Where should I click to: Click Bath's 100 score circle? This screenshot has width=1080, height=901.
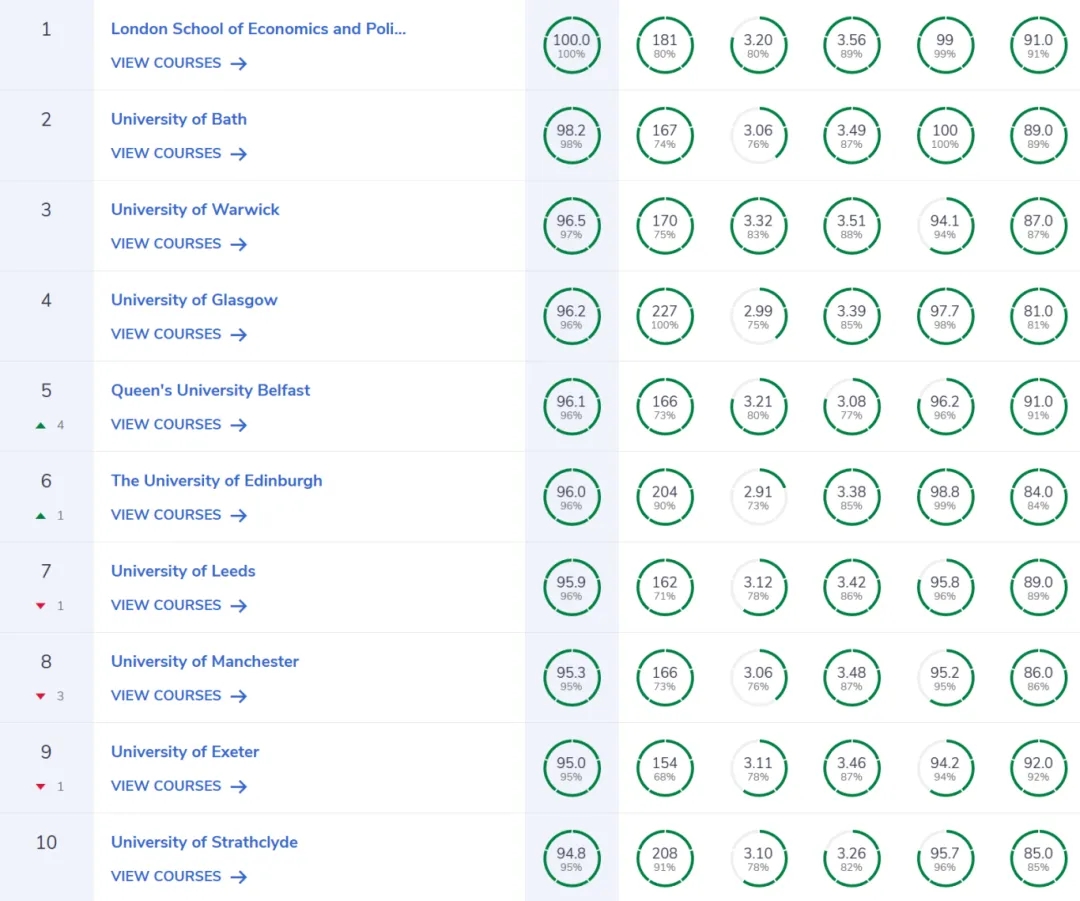(945, 136)
